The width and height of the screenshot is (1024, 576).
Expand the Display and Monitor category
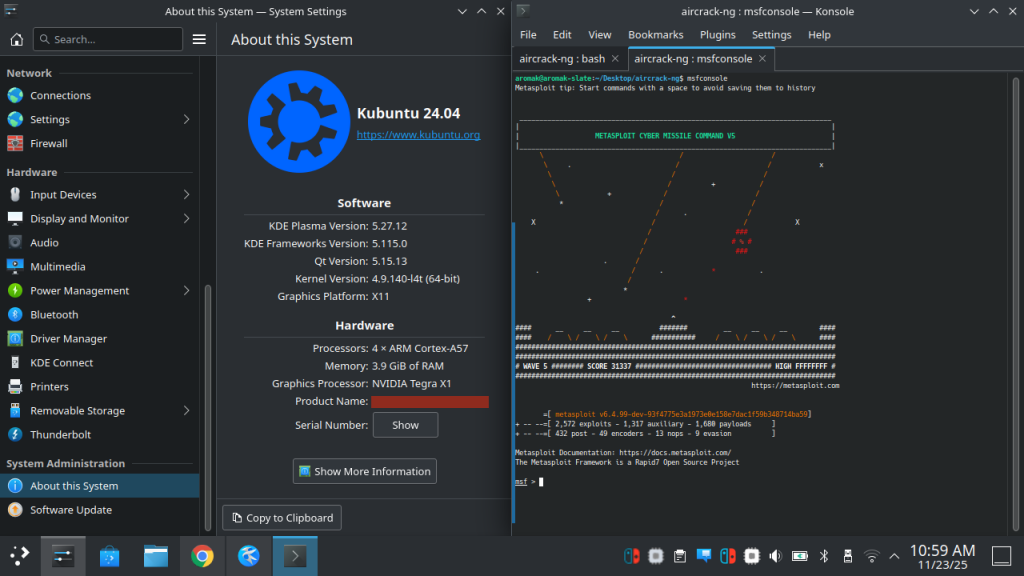[x=186, y=219]
